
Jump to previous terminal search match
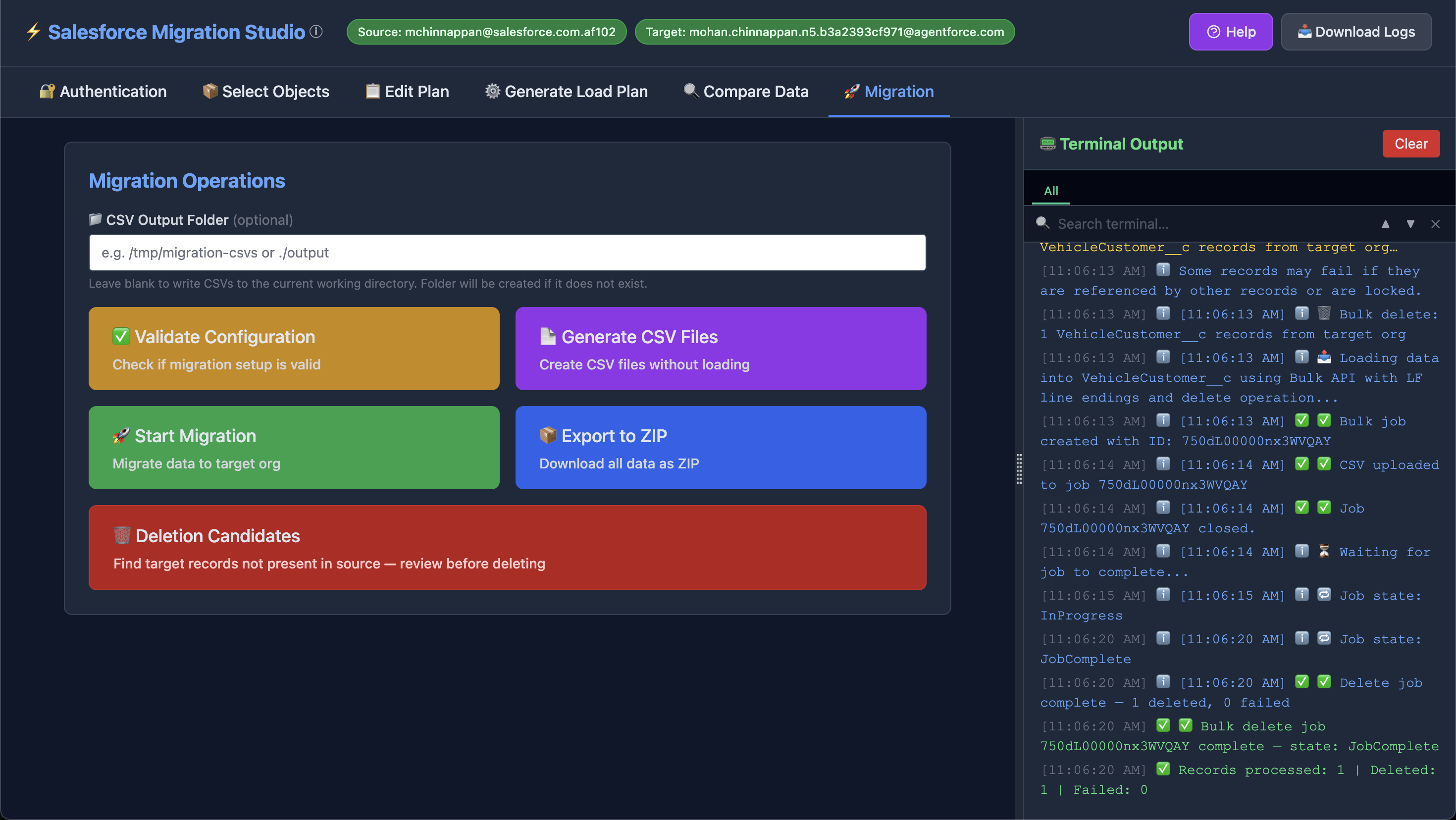(x=1385, y=224)
